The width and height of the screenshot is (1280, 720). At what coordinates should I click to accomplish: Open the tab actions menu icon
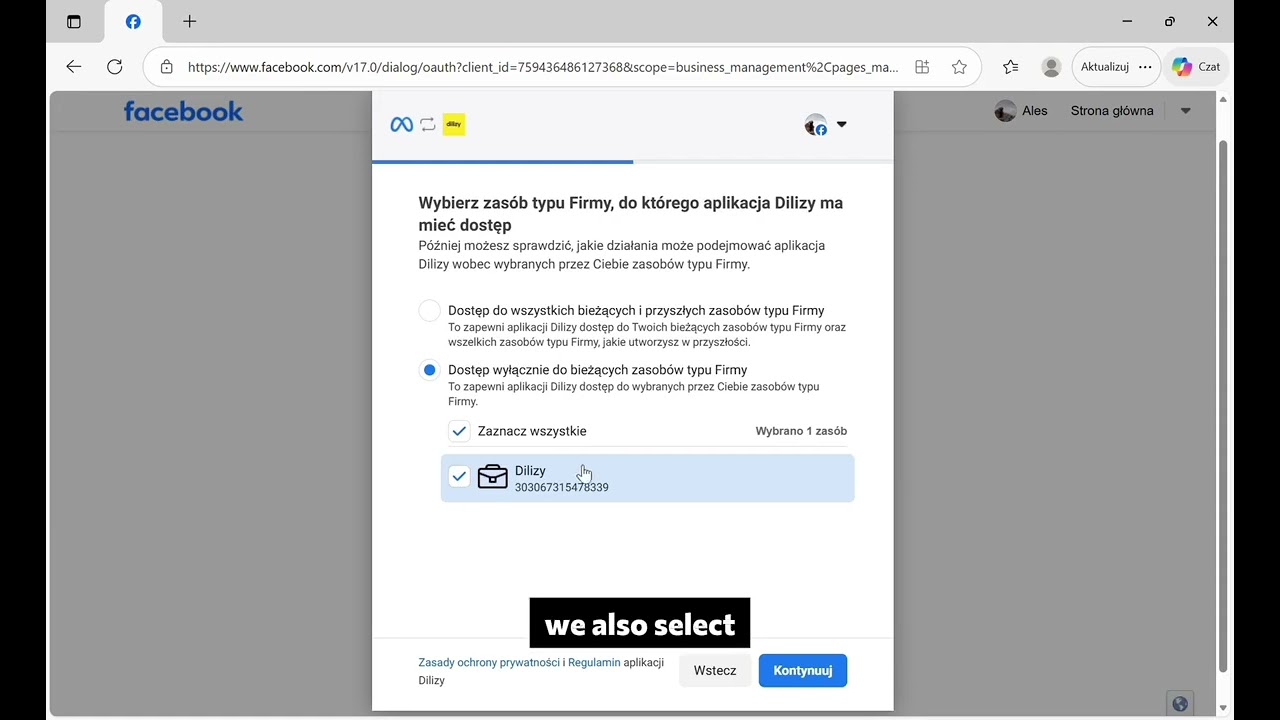[x=74, y=21]
